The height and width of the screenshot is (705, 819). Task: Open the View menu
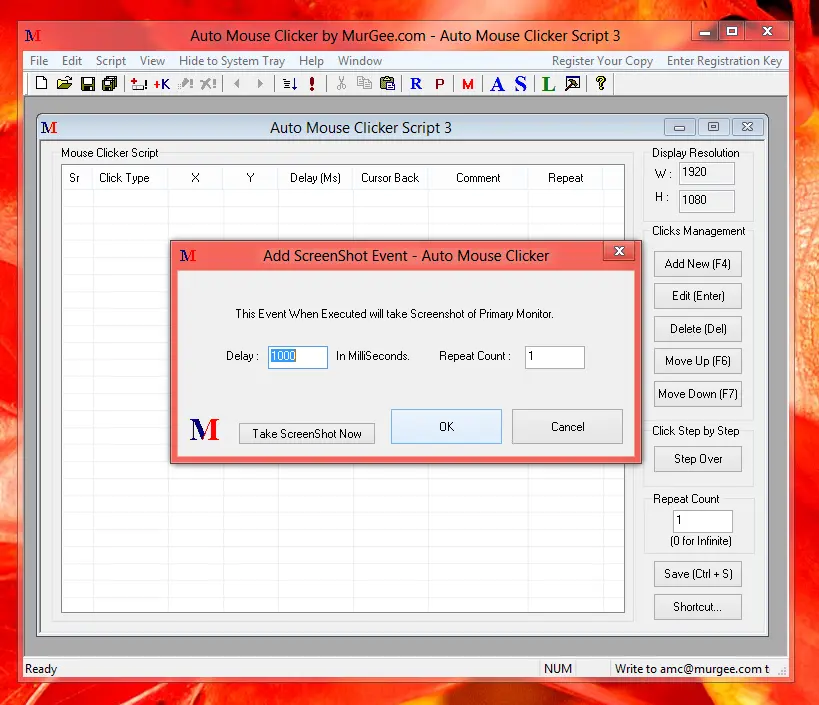click(x=153, y=61)
